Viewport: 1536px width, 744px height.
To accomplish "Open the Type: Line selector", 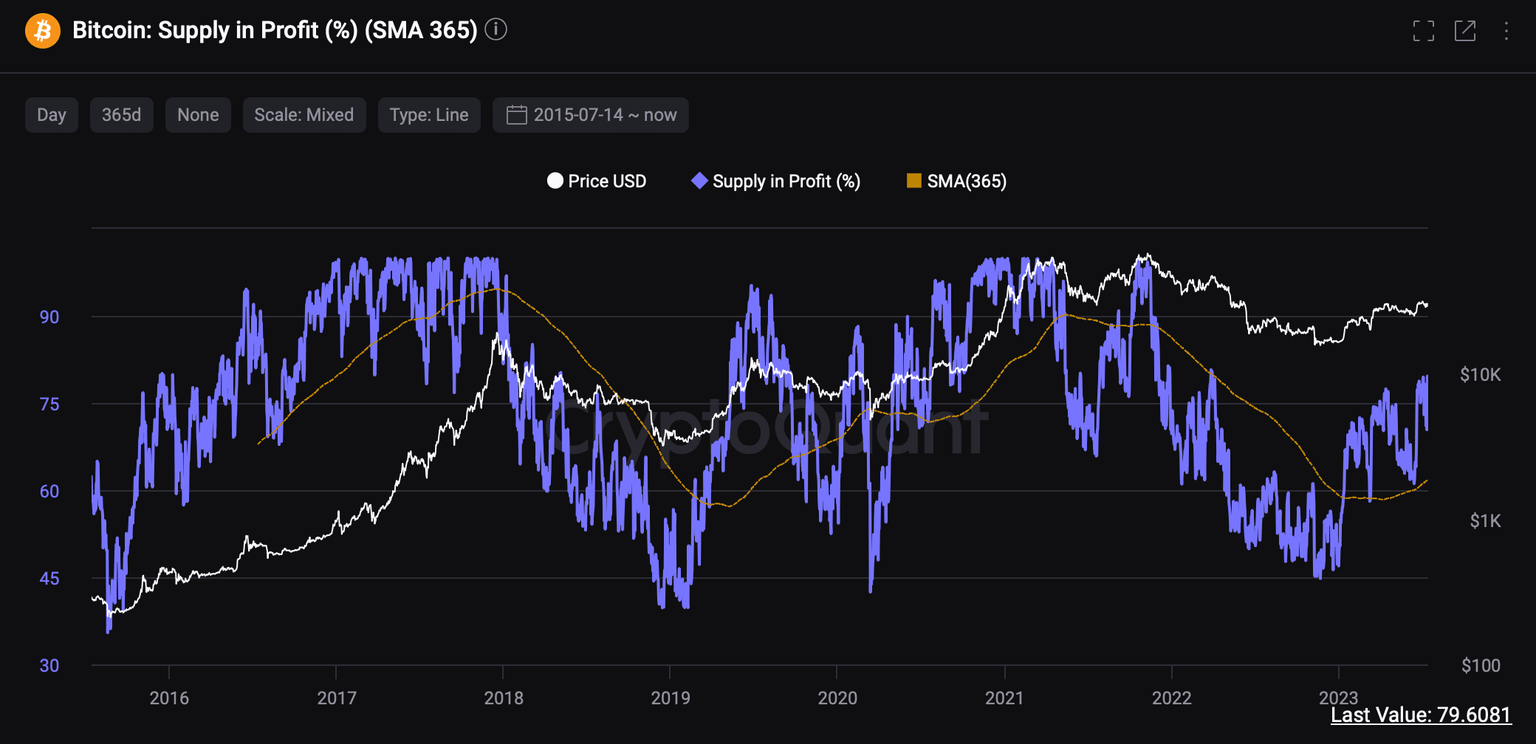I will 429,114.
